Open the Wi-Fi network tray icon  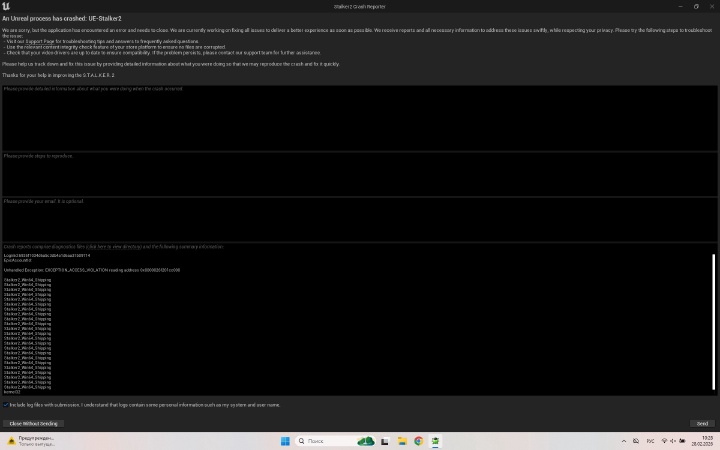[x=664, y=441]
